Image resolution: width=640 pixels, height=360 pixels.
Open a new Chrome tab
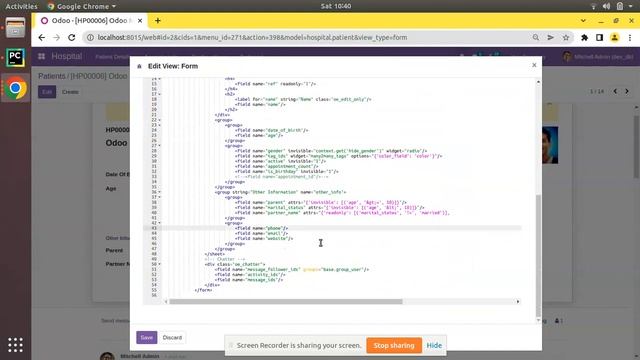(158, 20)
